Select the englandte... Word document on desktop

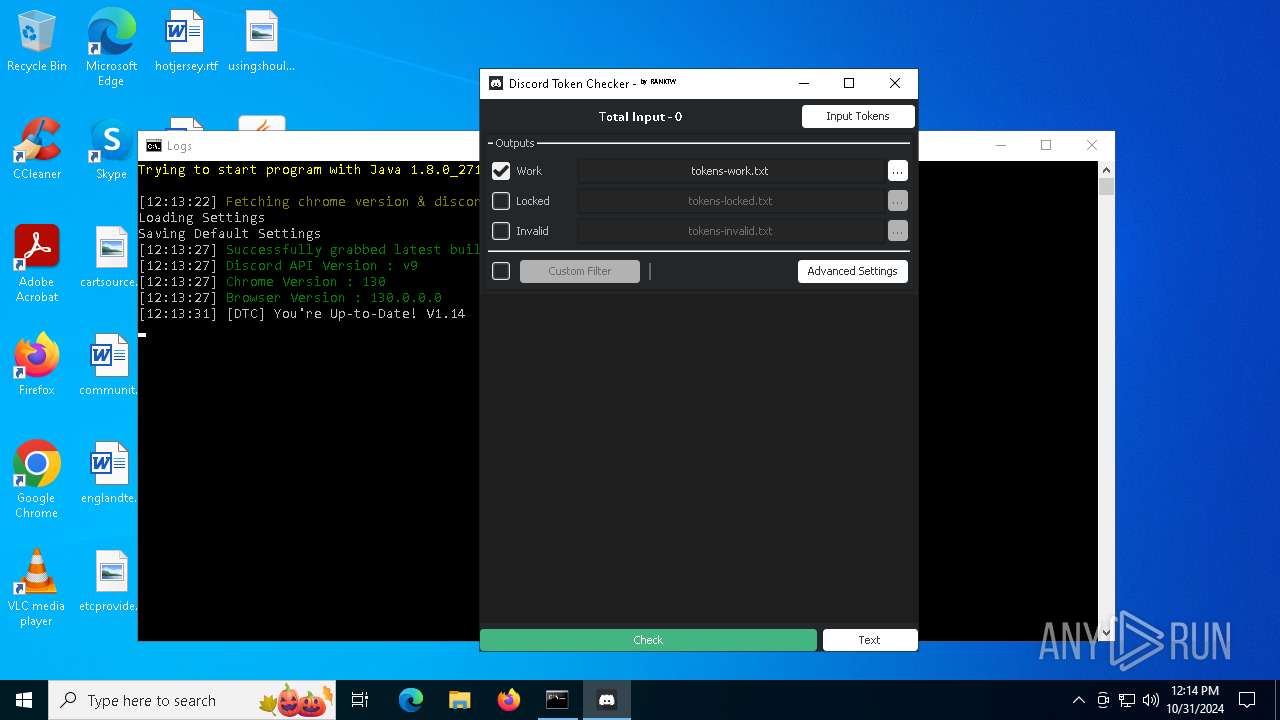pos(111,474)
